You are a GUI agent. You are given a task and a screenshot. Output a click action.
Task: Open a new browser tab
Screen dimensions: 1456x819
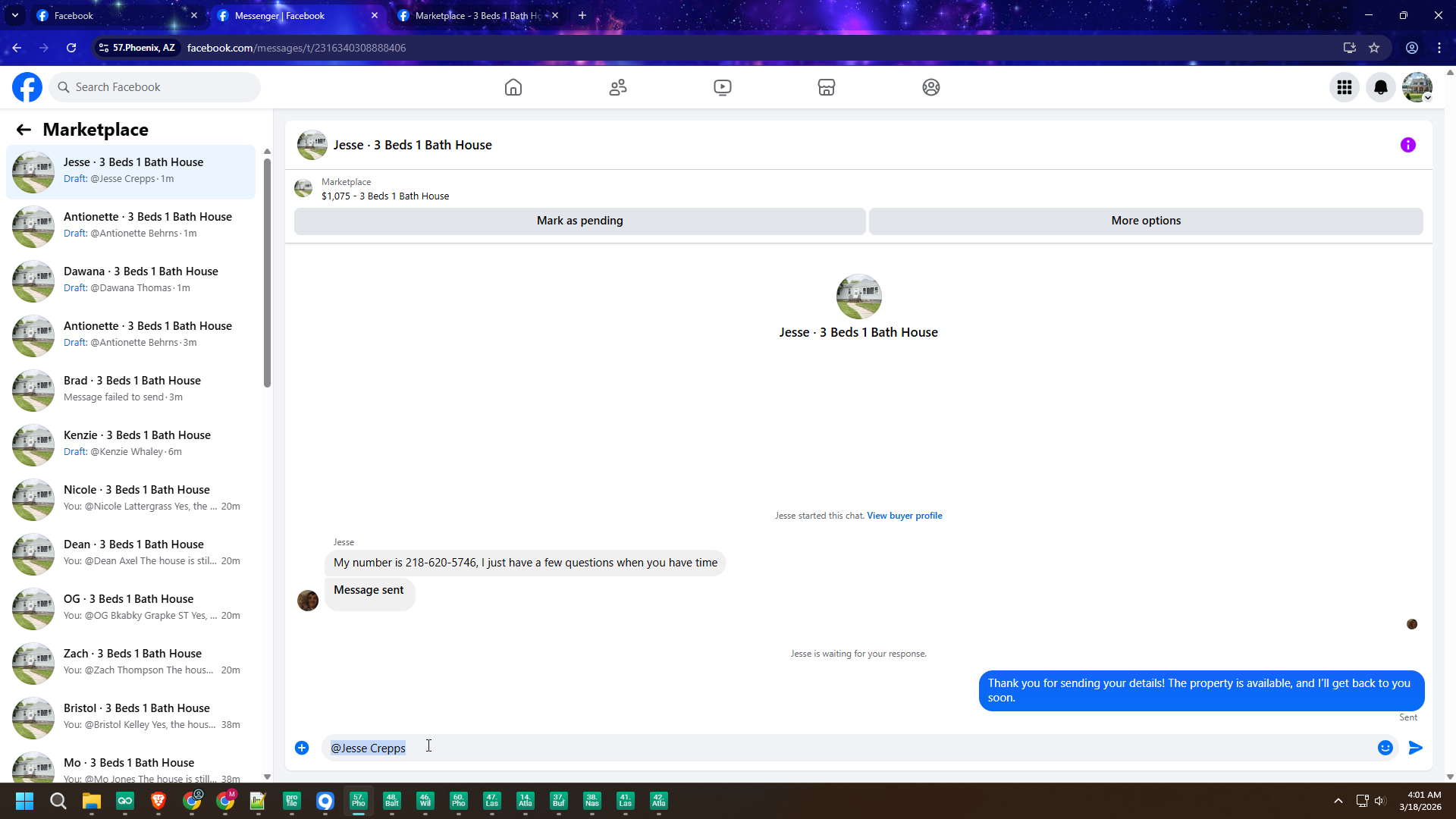coord(582,15)
